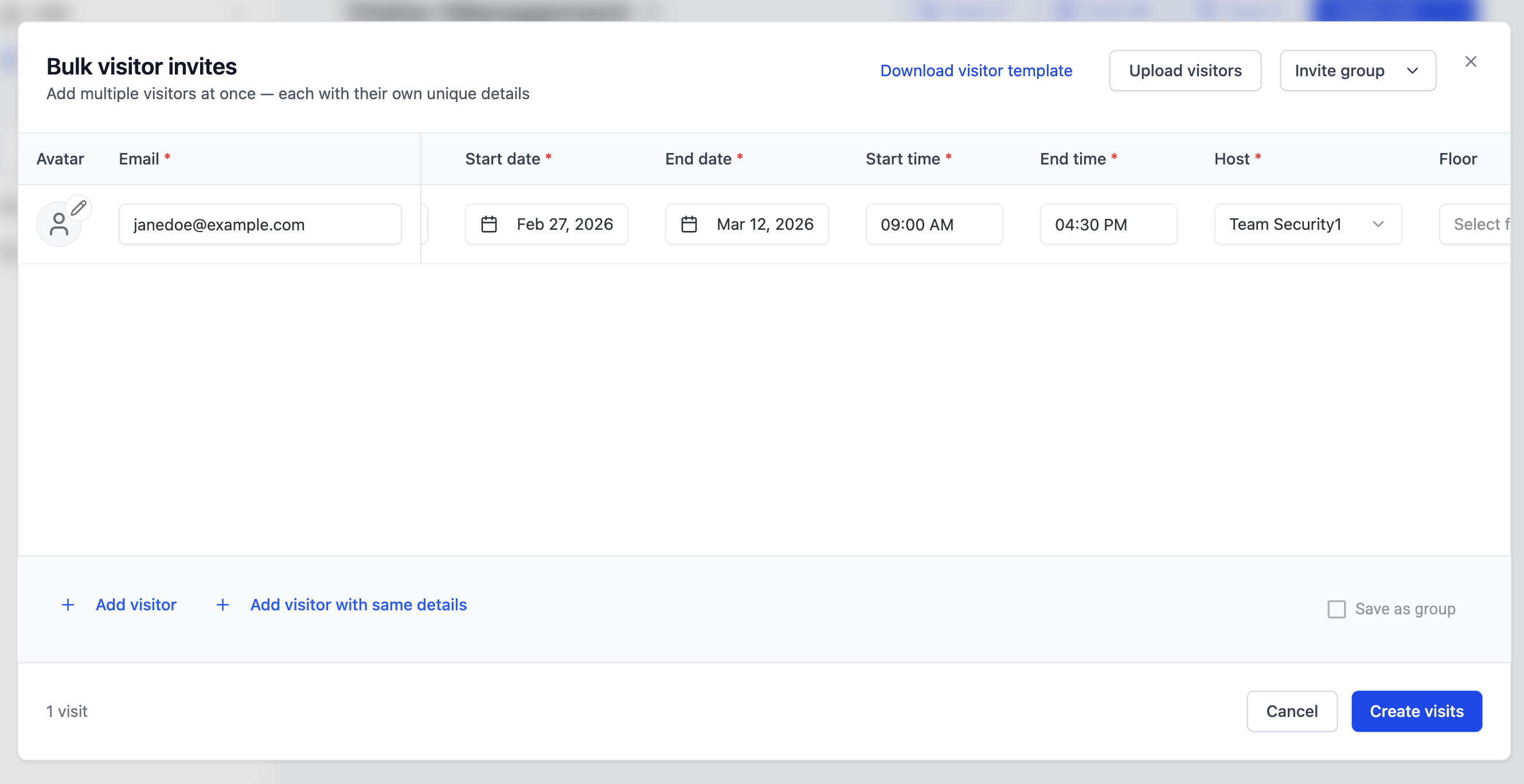
Task: Click the Create visits button
Action: (x=1416, y=711)
